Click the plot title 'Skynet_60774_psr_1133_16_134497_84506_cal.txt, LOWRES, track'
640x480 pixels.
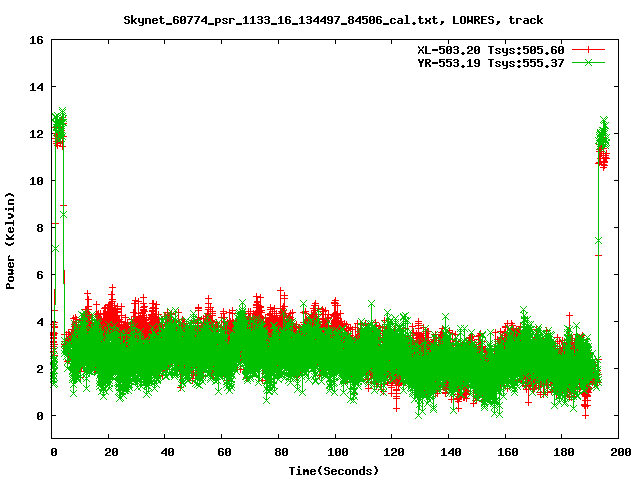pyautogui.click(x=333, y=20)
